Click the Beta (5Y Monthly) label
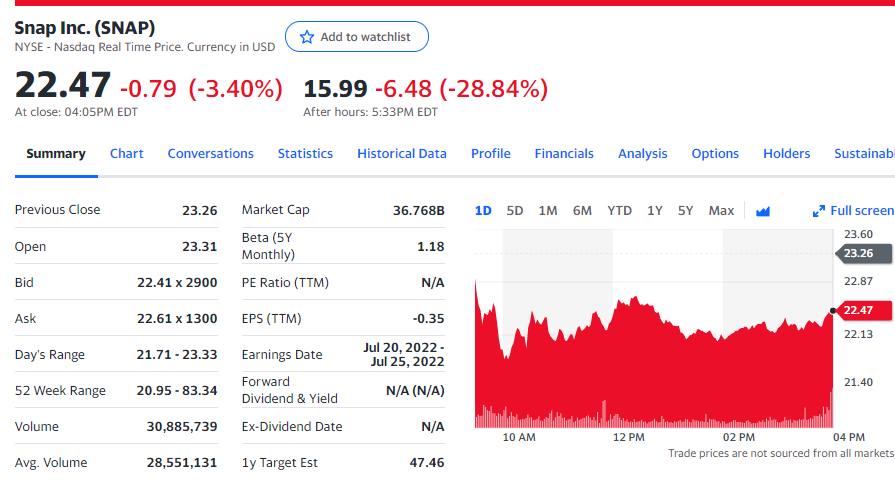This screenshot has width=895, height=481. [268, 246]
